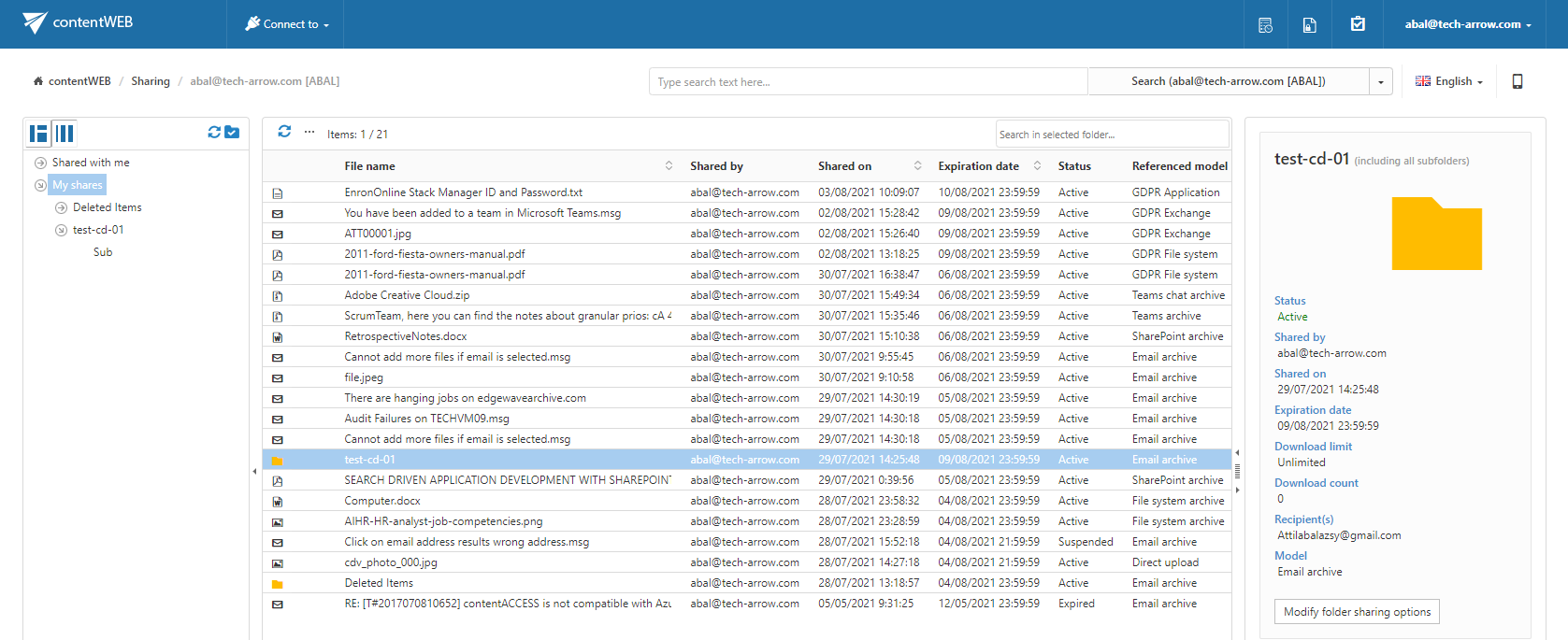This screenshot has height=640, width=1568.
Task: Click PDF icon of SEARCH DRIVEN APPLICATION row
Action: [x=278, y=481]
